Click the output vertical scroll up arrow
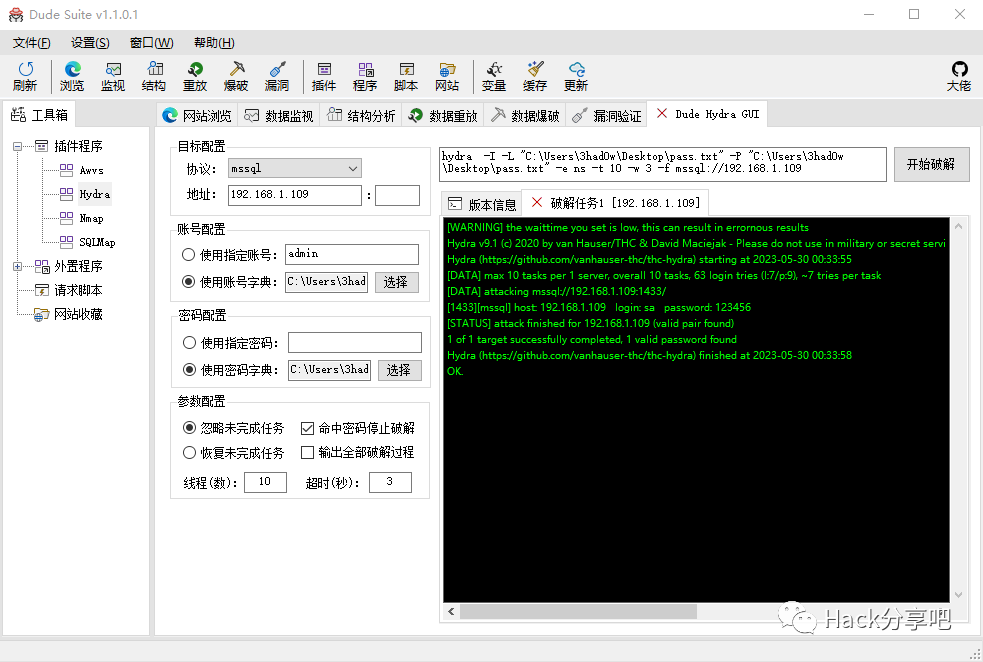This screenshot has width=983, height=662. [959, 226]
